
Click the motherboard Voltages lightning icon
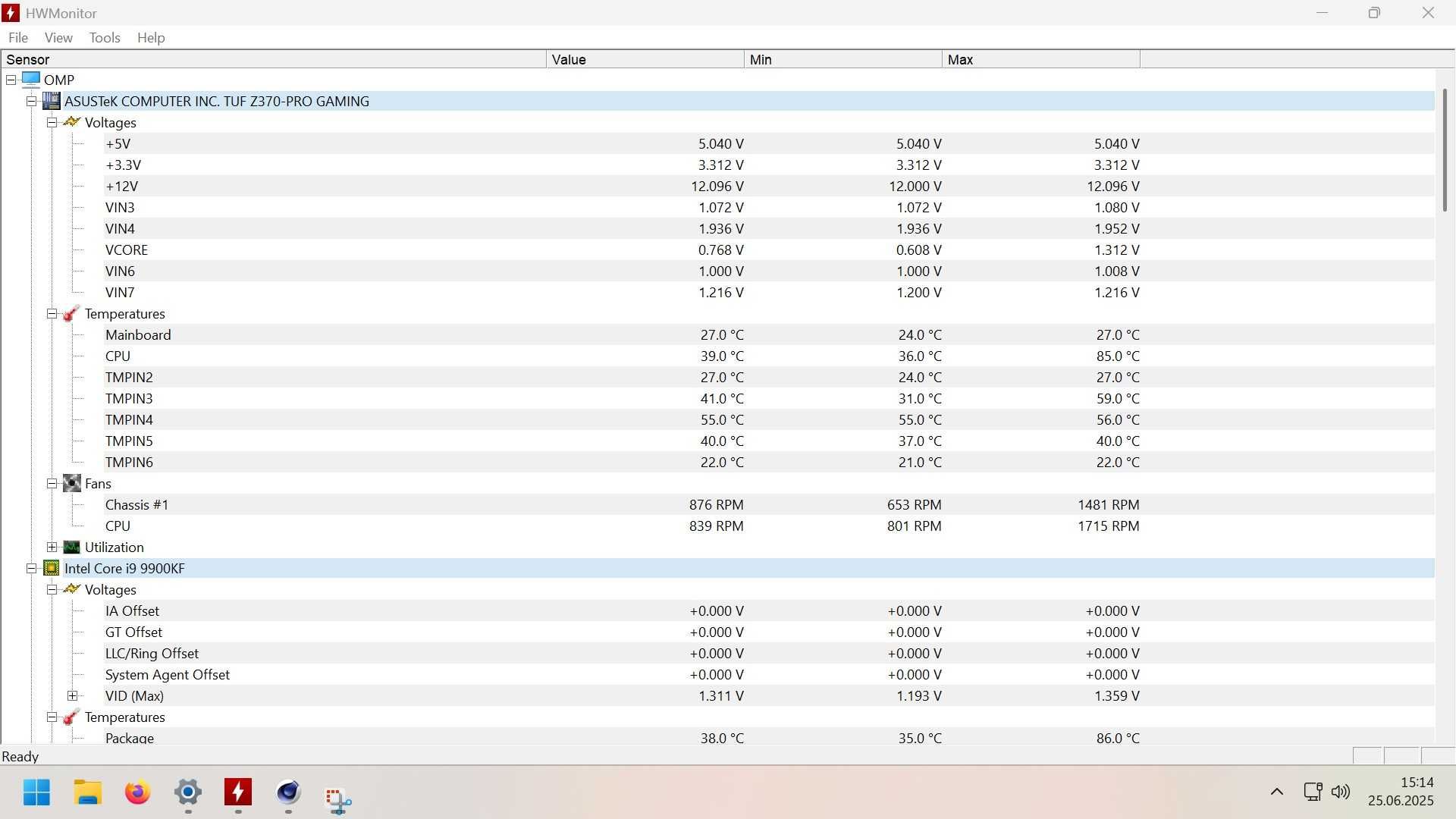(71, 122)
